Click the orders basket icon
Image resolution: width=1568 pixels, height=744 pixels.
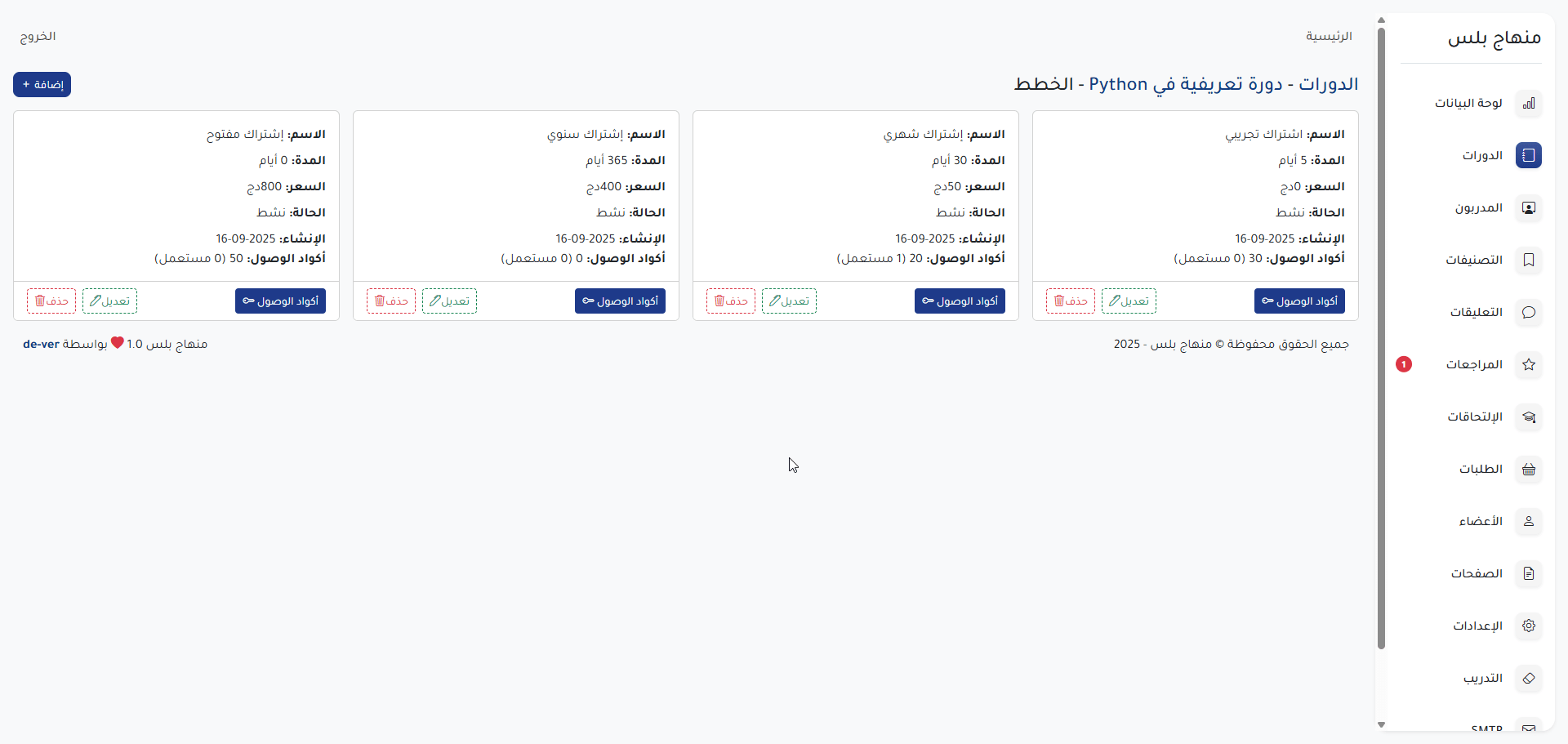coord(1528,469)
